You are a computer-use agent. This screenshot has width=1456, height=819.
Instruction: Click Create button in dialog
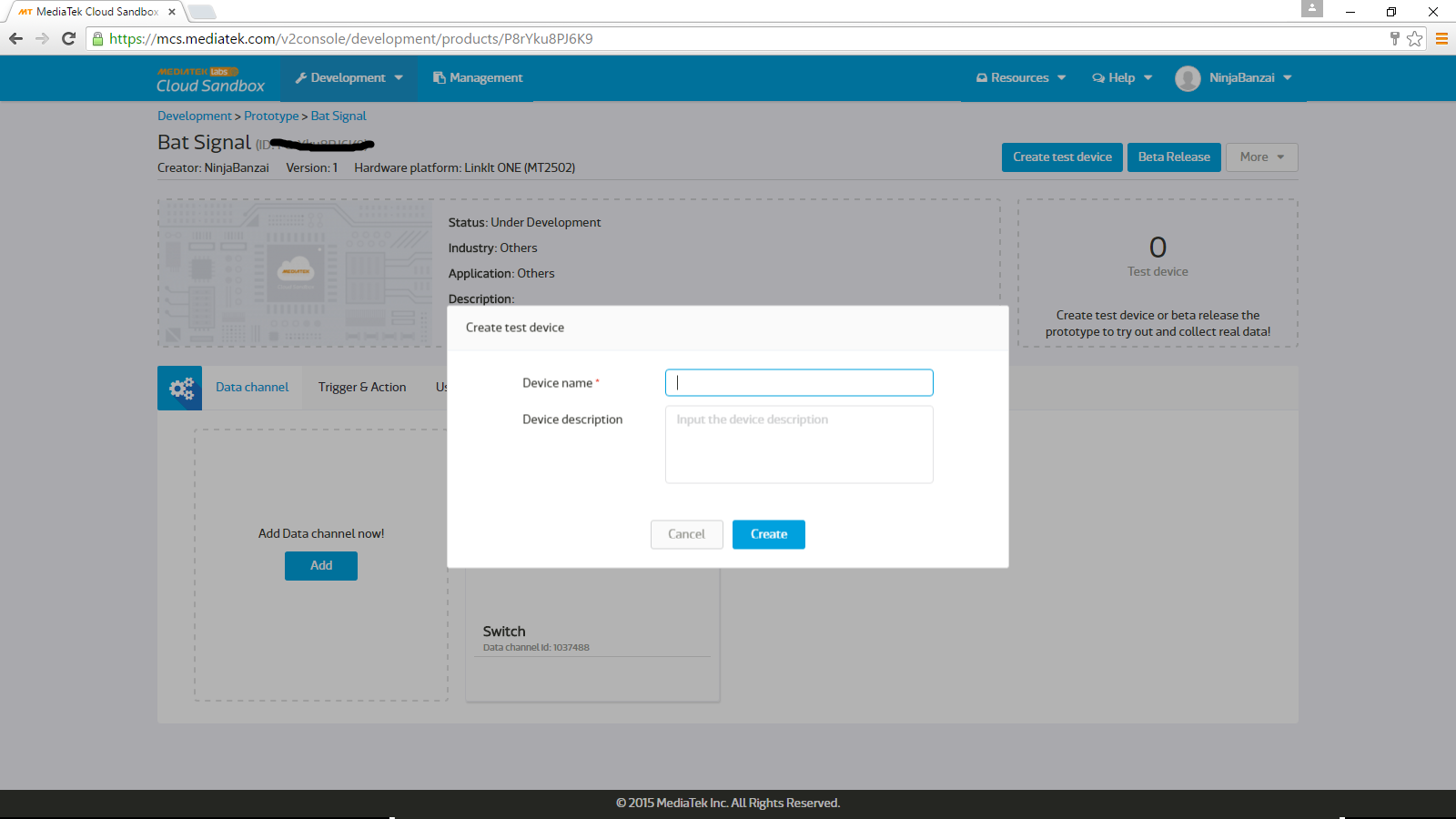point(769,534)
